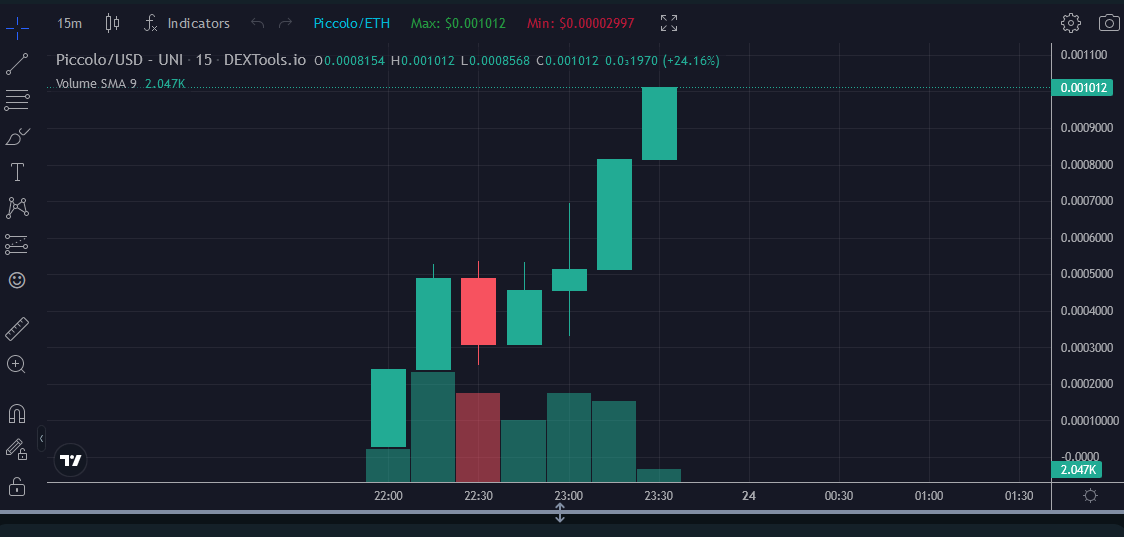Click the Max: $0.001012 label
1124x537 pixels.
coord(458,24)
